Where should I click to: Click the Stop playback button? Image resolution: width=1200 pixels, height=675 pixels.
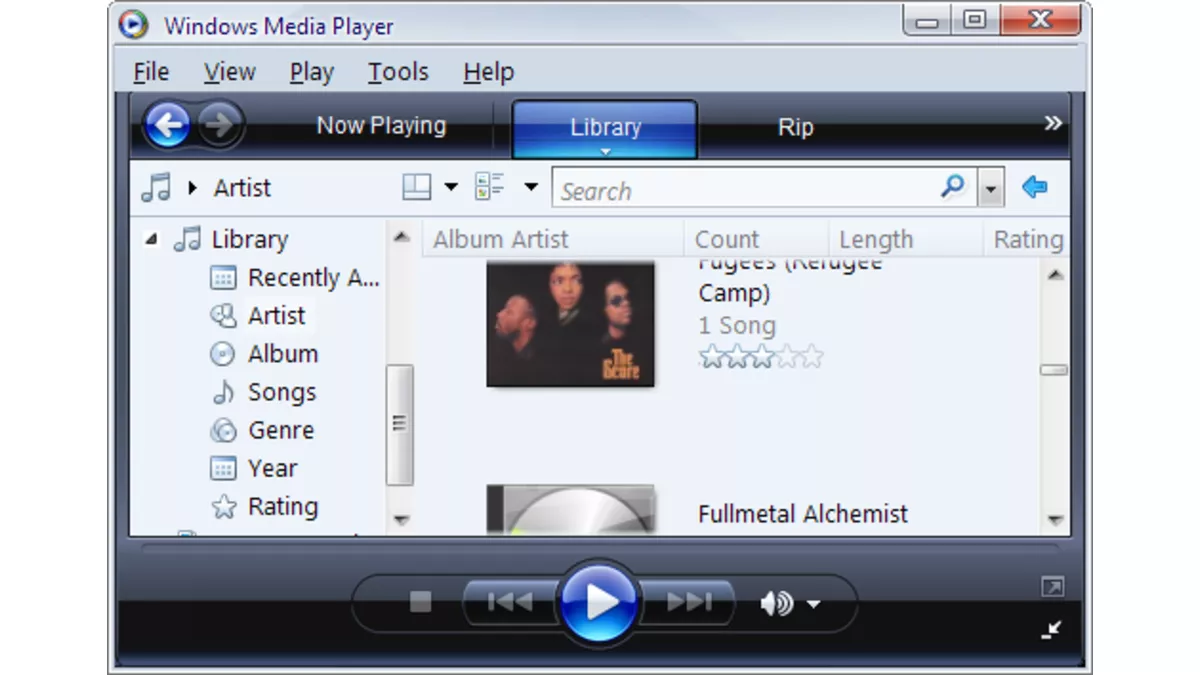coord(420,602)
